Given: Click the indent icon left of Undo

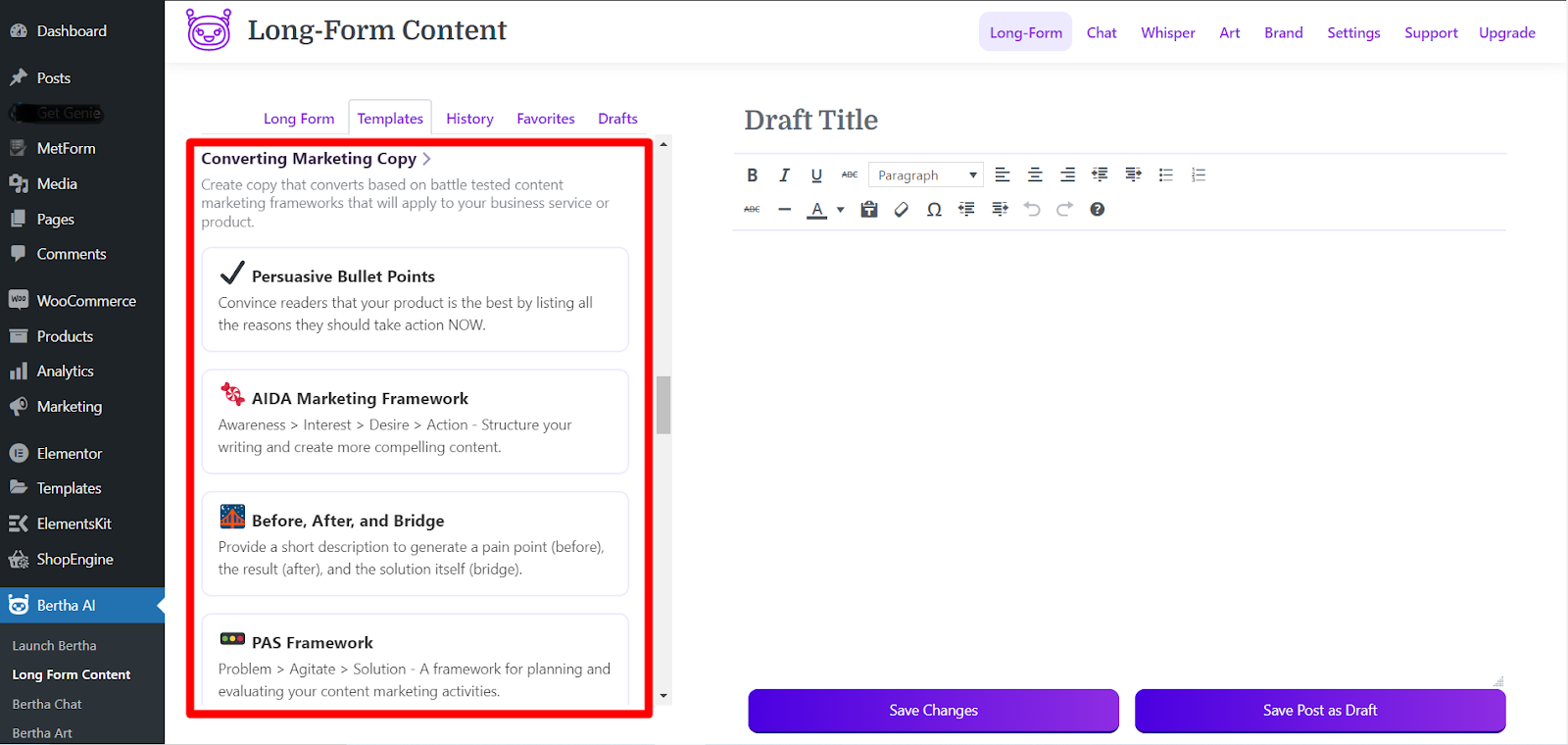Looking at the screenshot, I should tap(1000, 210).
